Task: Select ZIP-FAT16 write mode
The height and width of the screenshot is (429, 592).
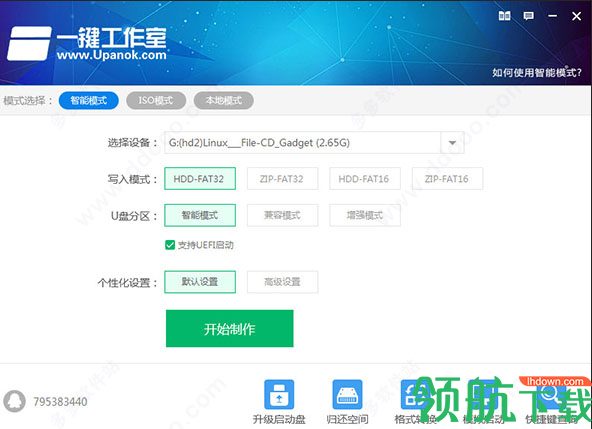Action: pos(447,179)
